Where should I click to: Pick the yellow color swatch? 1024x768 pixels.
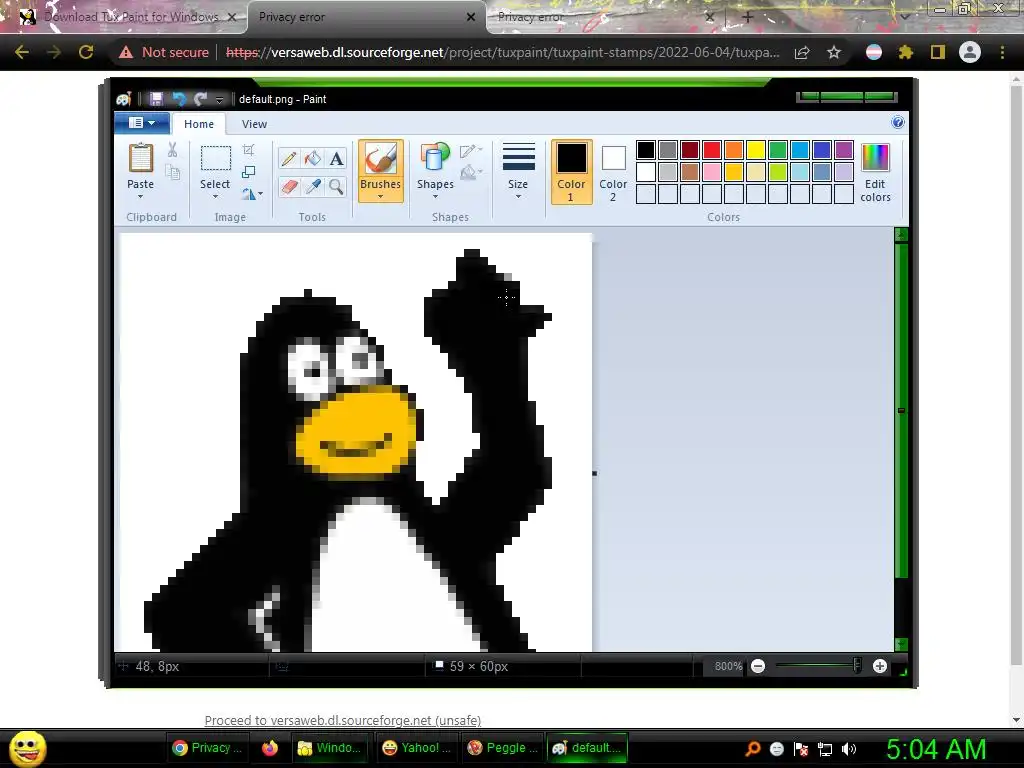[x=756, y=150]
